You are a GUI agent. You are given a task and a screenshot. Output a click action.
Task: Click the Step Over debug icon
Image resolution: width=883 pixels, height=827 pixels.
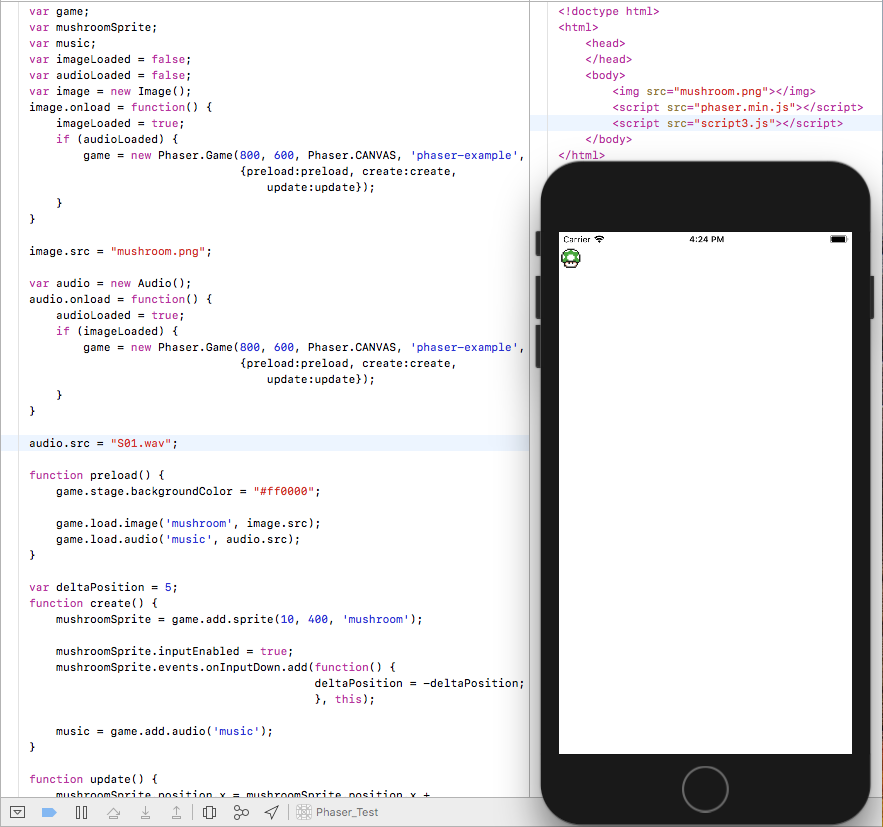point(113,812)
